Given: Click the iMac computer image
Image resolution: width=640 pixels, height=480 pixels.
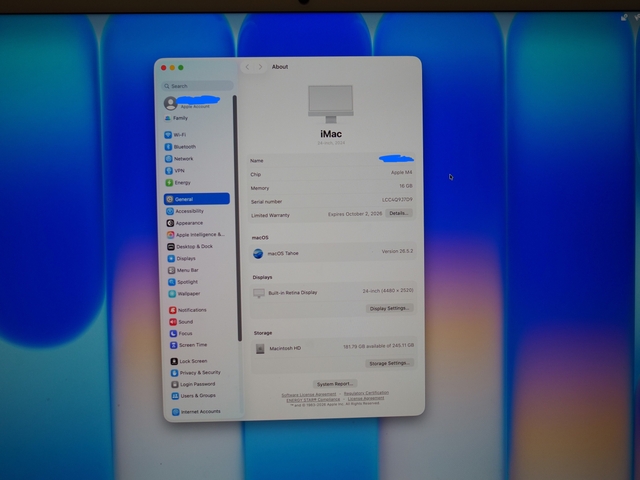Looking at the screenshot, I should pyautogui.click(x=331, y=104).
